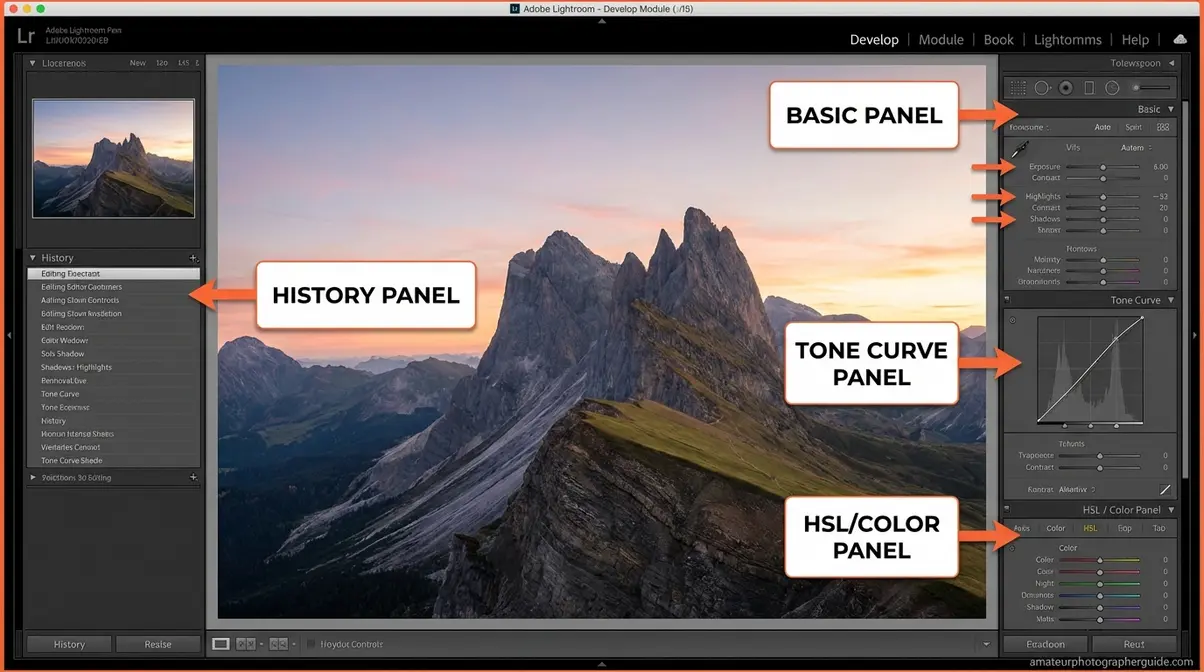Collapse the Basic panel
This screenshot has height=672, width=1204.
tap(1171, 109)
